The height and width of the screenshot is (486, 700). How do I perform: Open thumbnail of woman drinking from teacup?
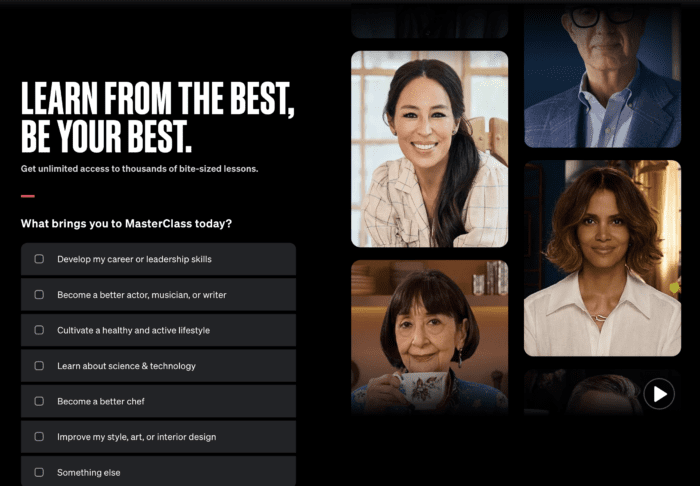429,338
